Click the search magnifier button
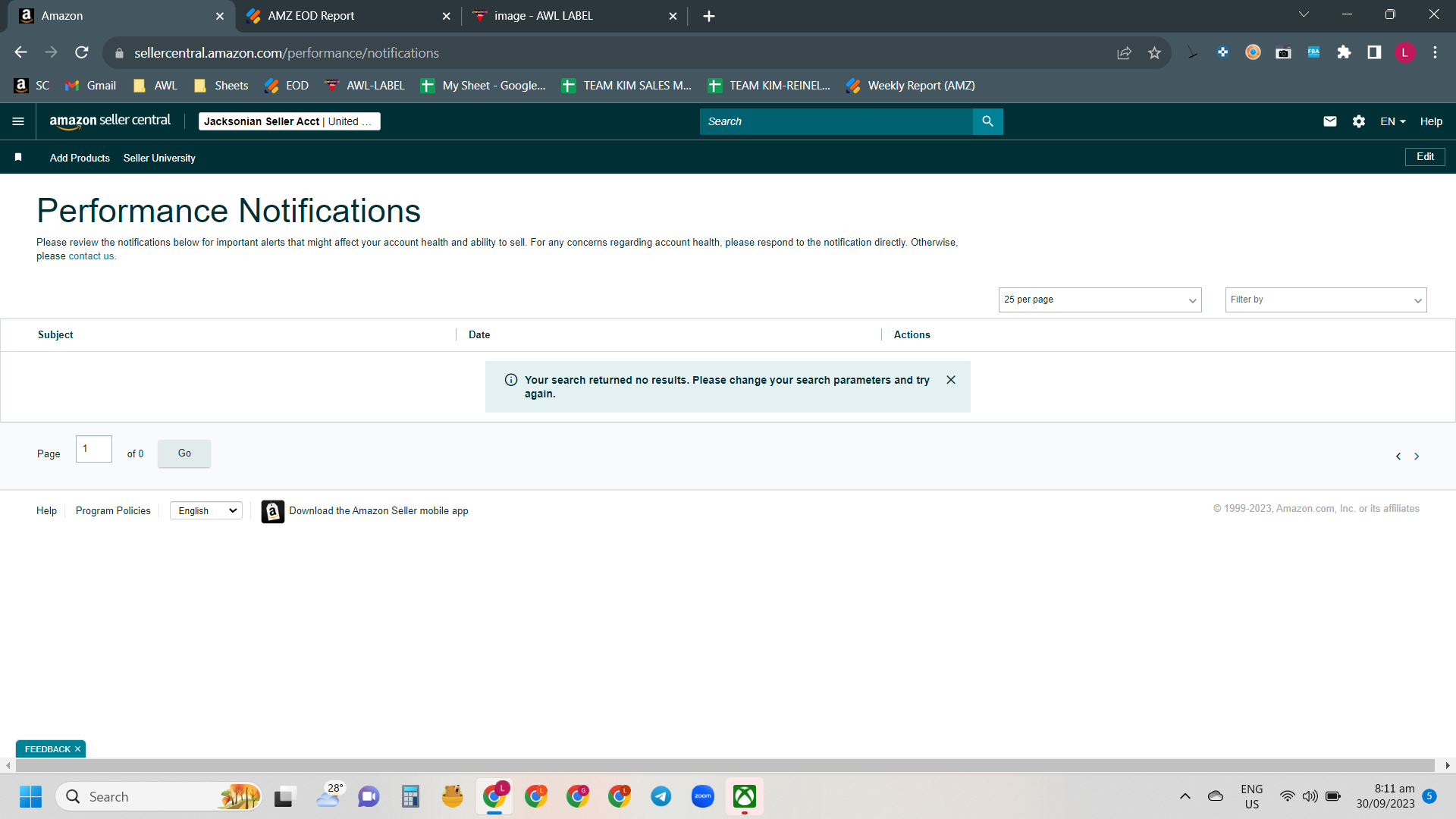Viewport: 1456px width, 819px height. pos(987,121)
